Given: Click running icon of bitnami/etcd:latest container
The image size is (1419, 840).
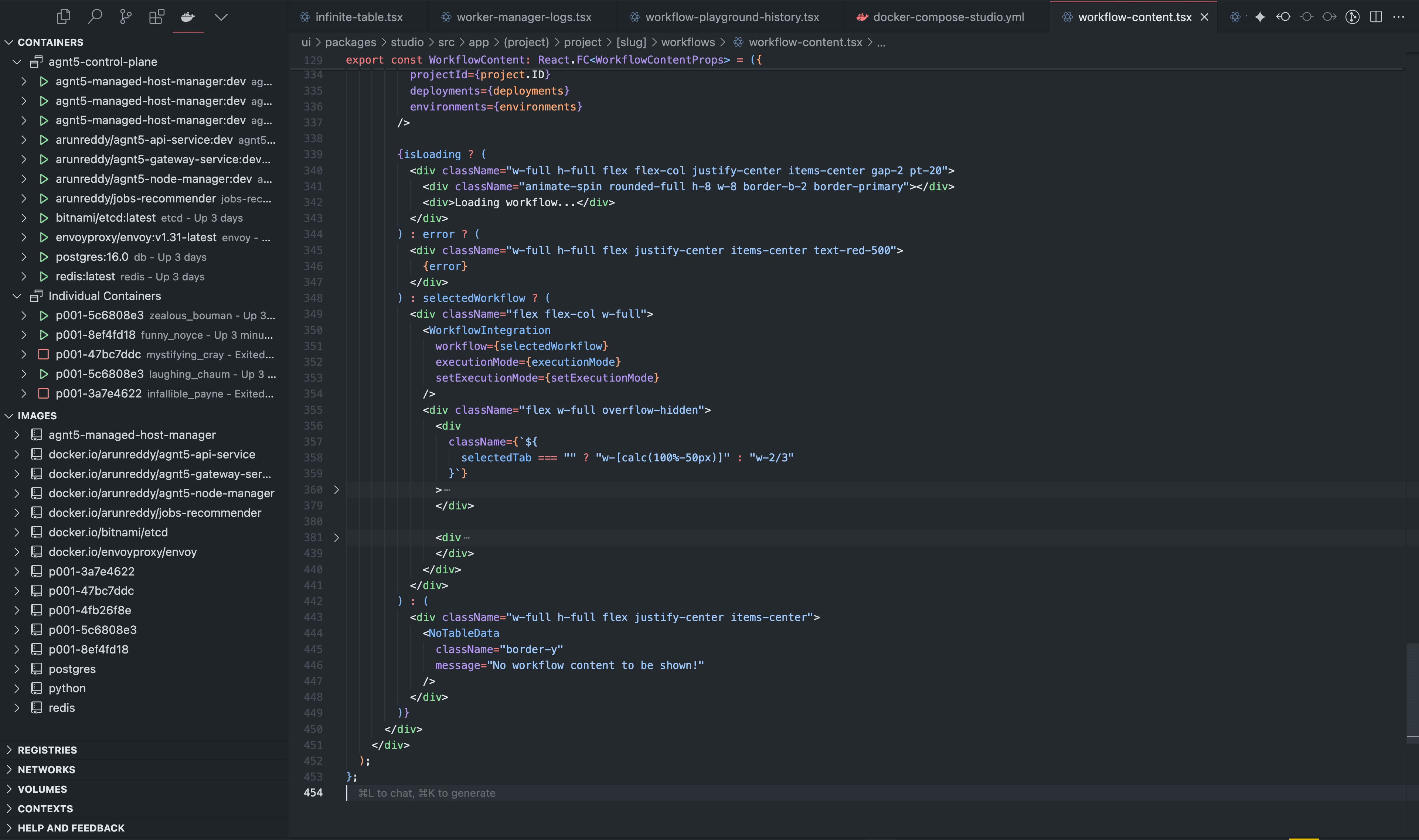Looking at the screenshot, I should coord(44,218).
